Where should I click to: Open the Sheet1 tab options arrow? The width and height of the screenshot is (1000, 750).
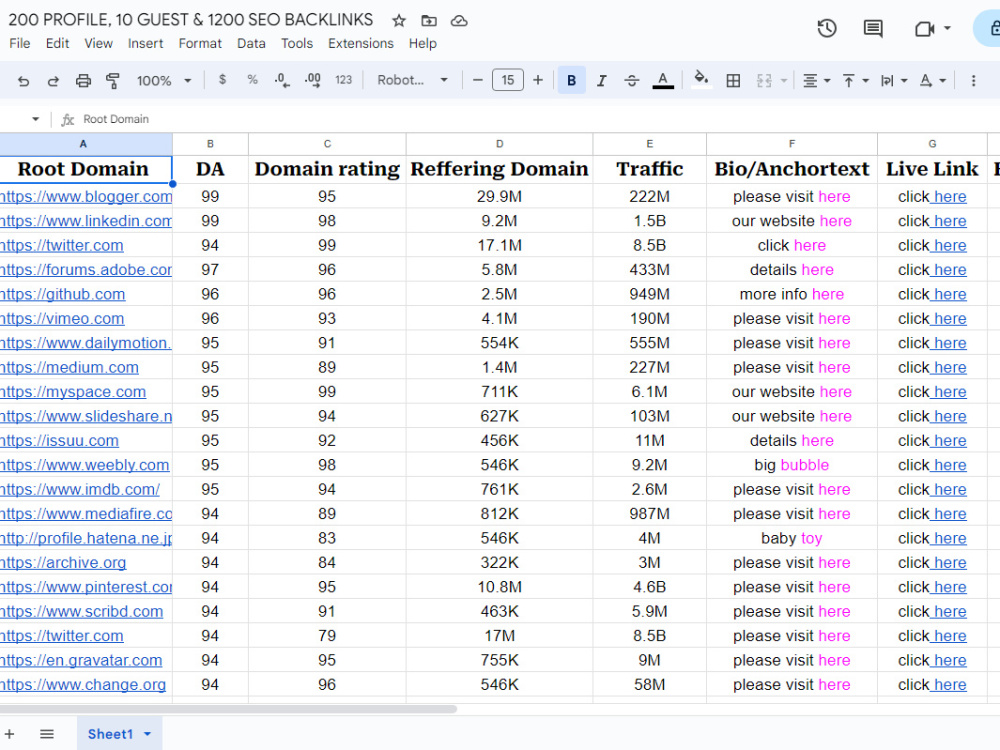(147, 734)
